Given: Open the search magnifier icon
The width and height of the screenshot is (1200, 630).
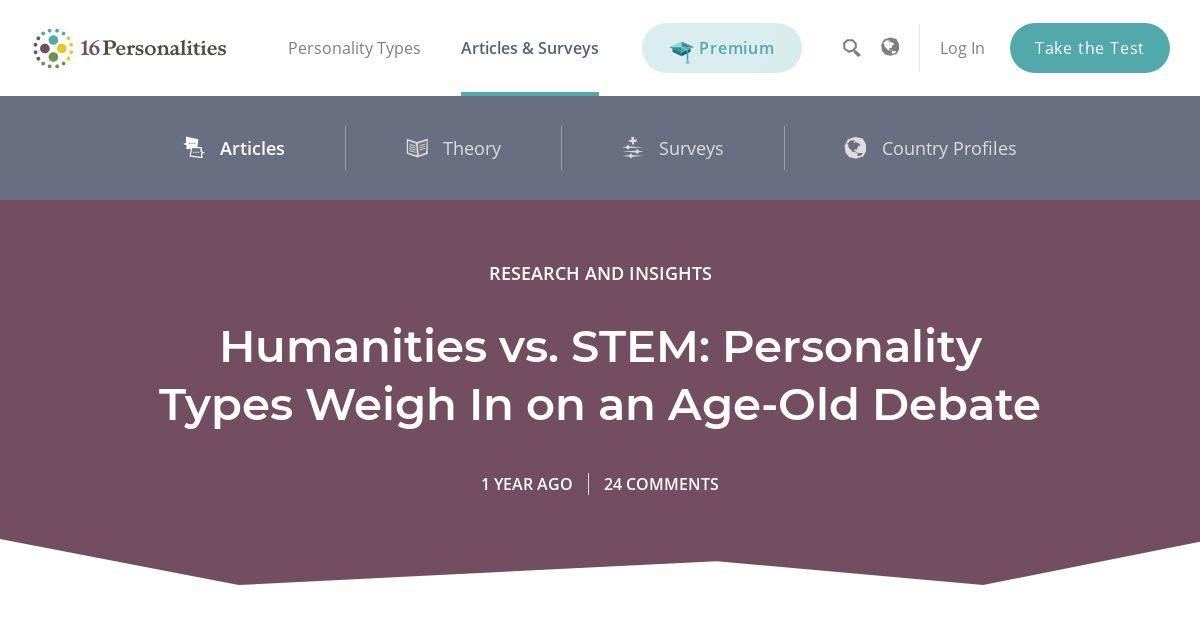Looking at the screenshot, I should 851,48.
